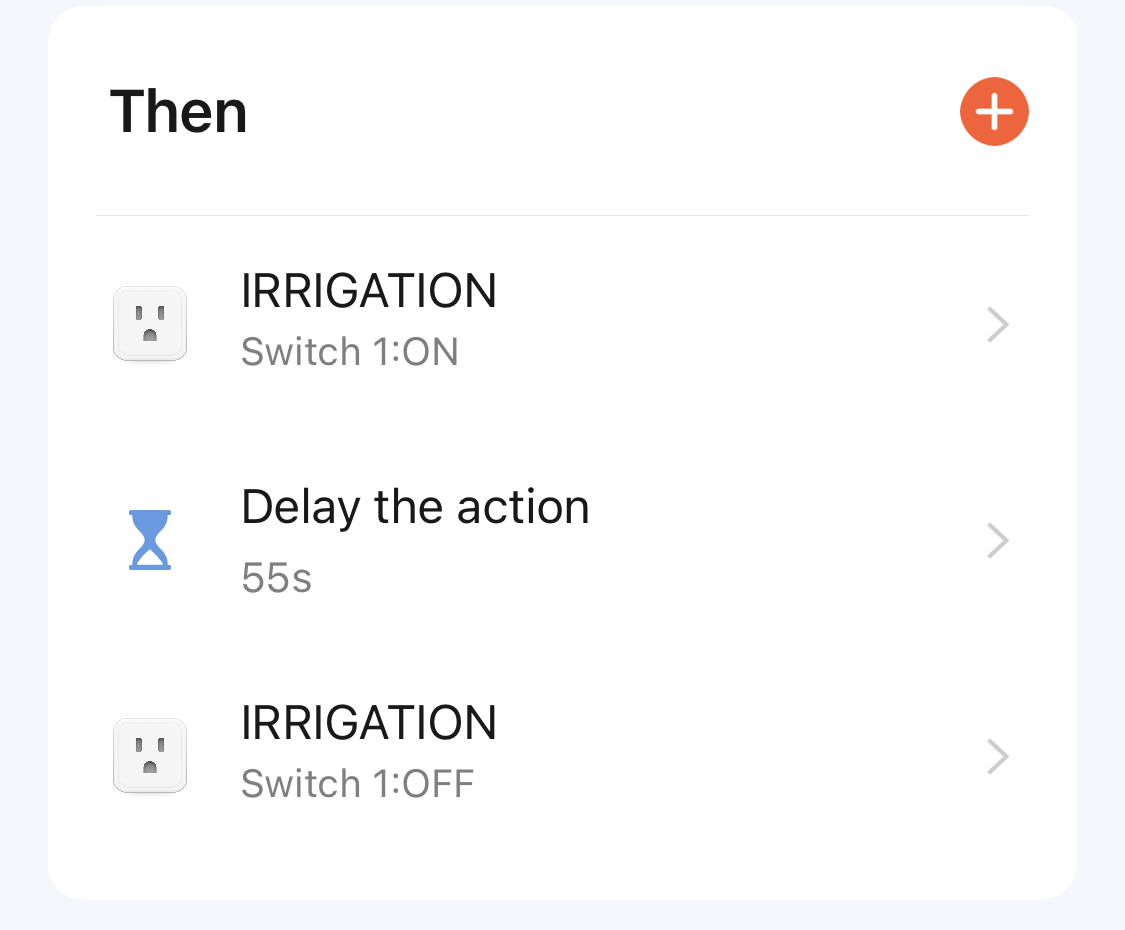This screenshot has height=930, width=1125.
Task: Click the gray background below the card
Action: coord(562,915)
